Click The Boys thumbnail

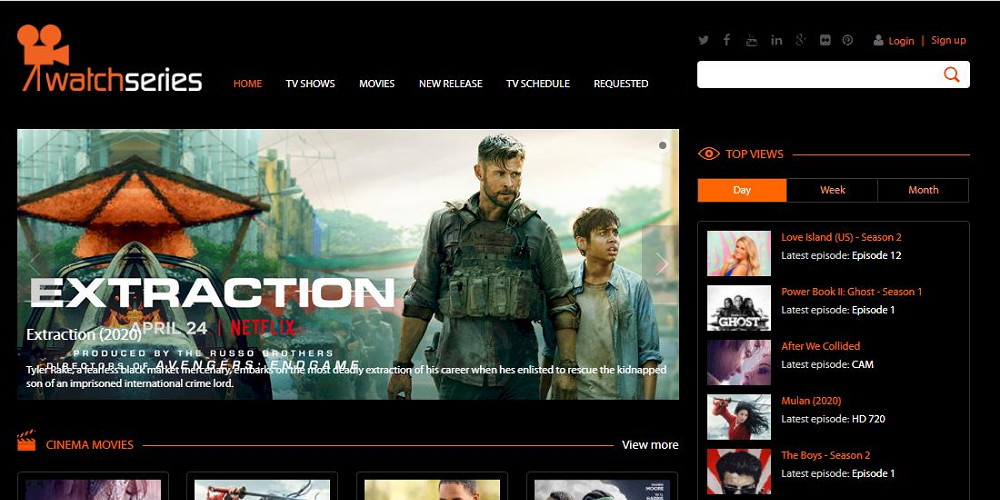click(739, 471)
